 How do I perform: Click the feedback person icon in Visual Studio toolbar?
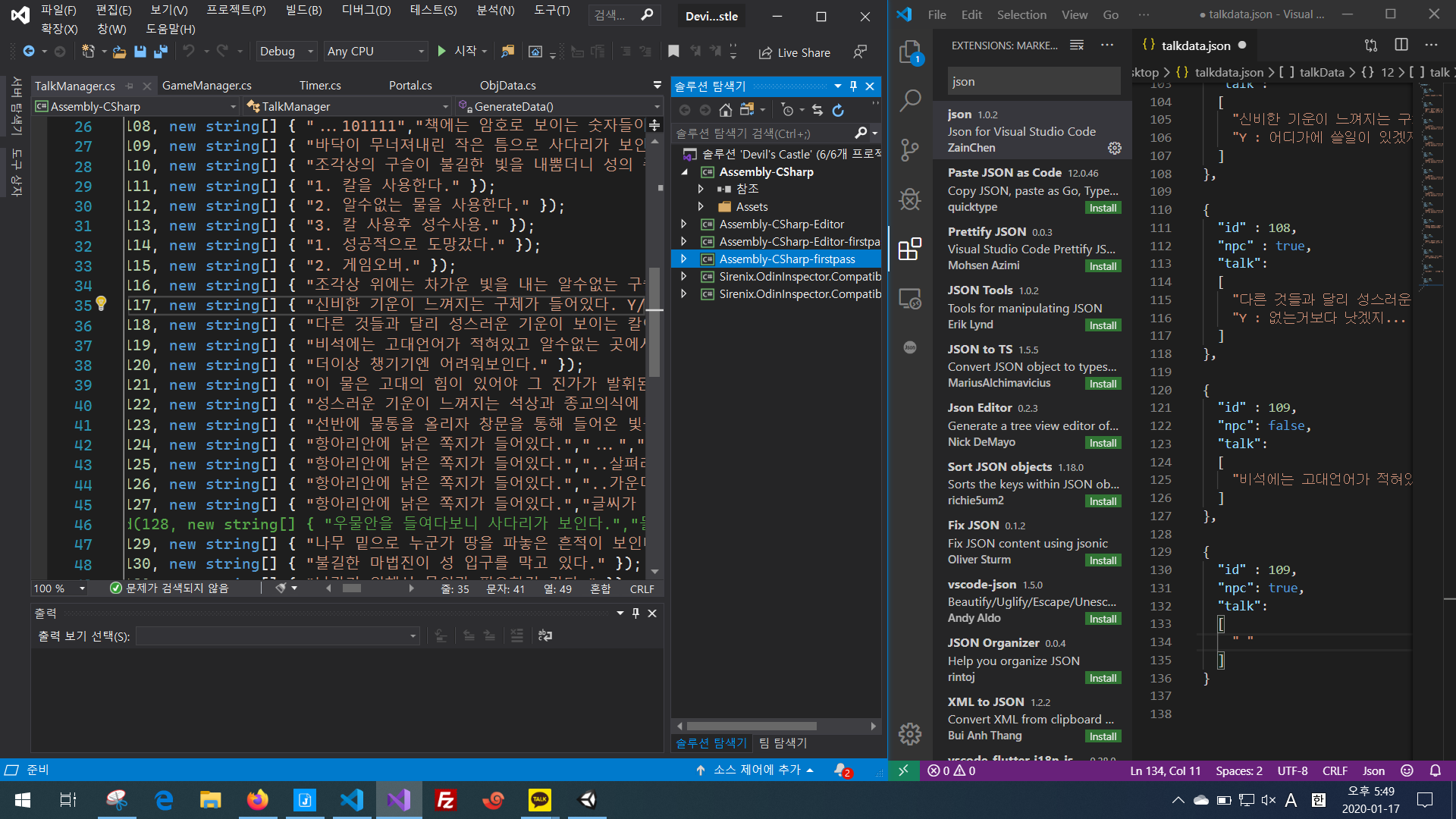[x=860, y=52]
